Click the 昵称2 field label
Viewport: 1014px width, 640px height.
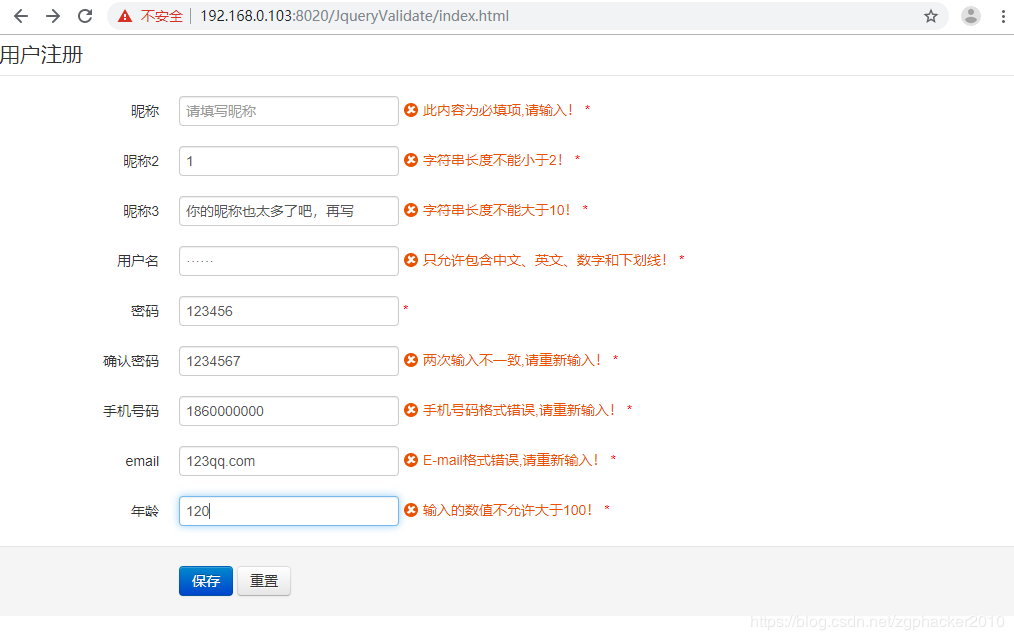141,161
